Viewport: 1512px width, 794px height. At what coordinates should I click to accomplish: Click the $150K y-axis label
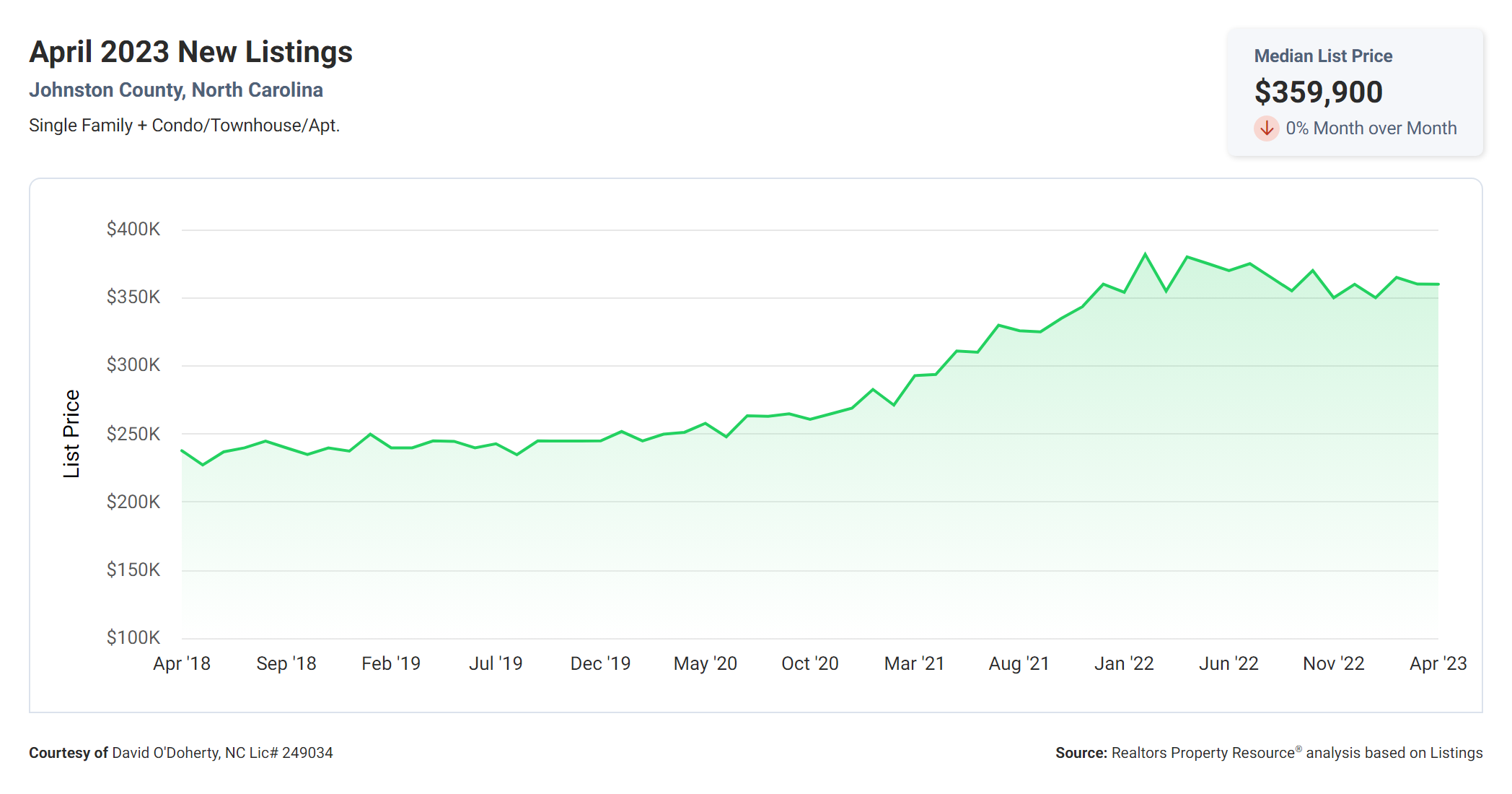133,570
